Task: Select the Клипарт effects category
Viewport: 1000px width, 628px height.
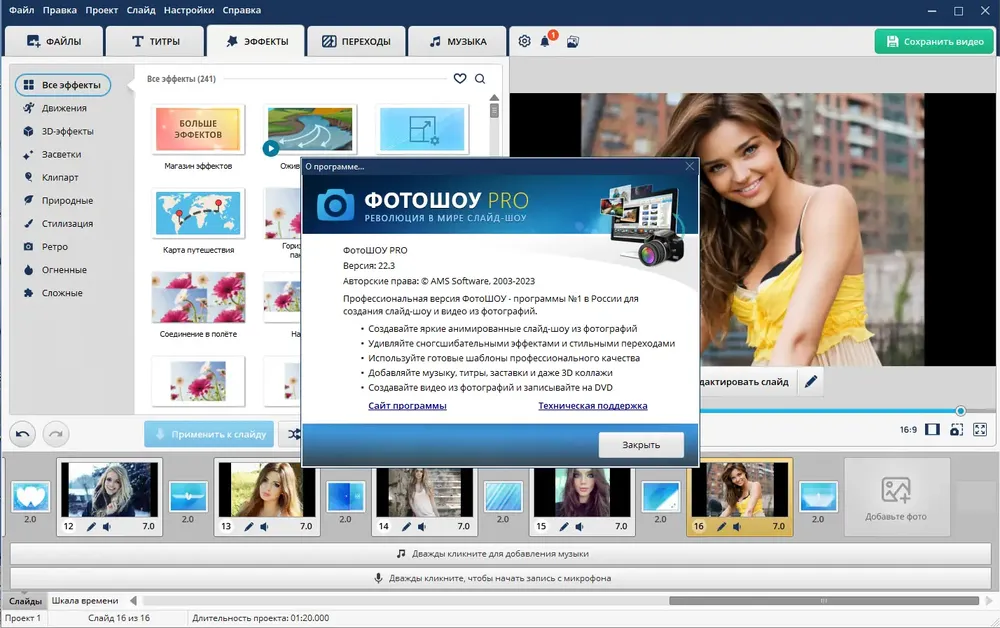Action: coord(60,177)
